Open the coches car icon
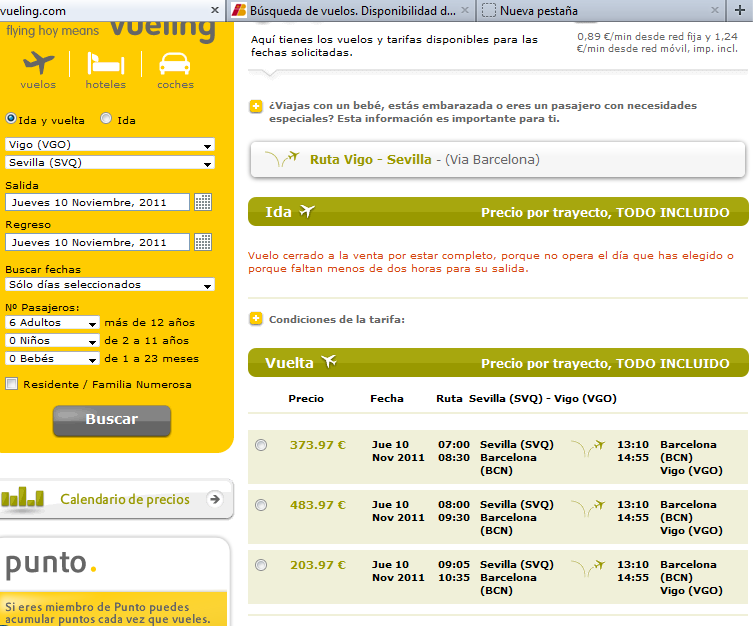This screenshot has height=626, width=753. [x=175, y=63]
